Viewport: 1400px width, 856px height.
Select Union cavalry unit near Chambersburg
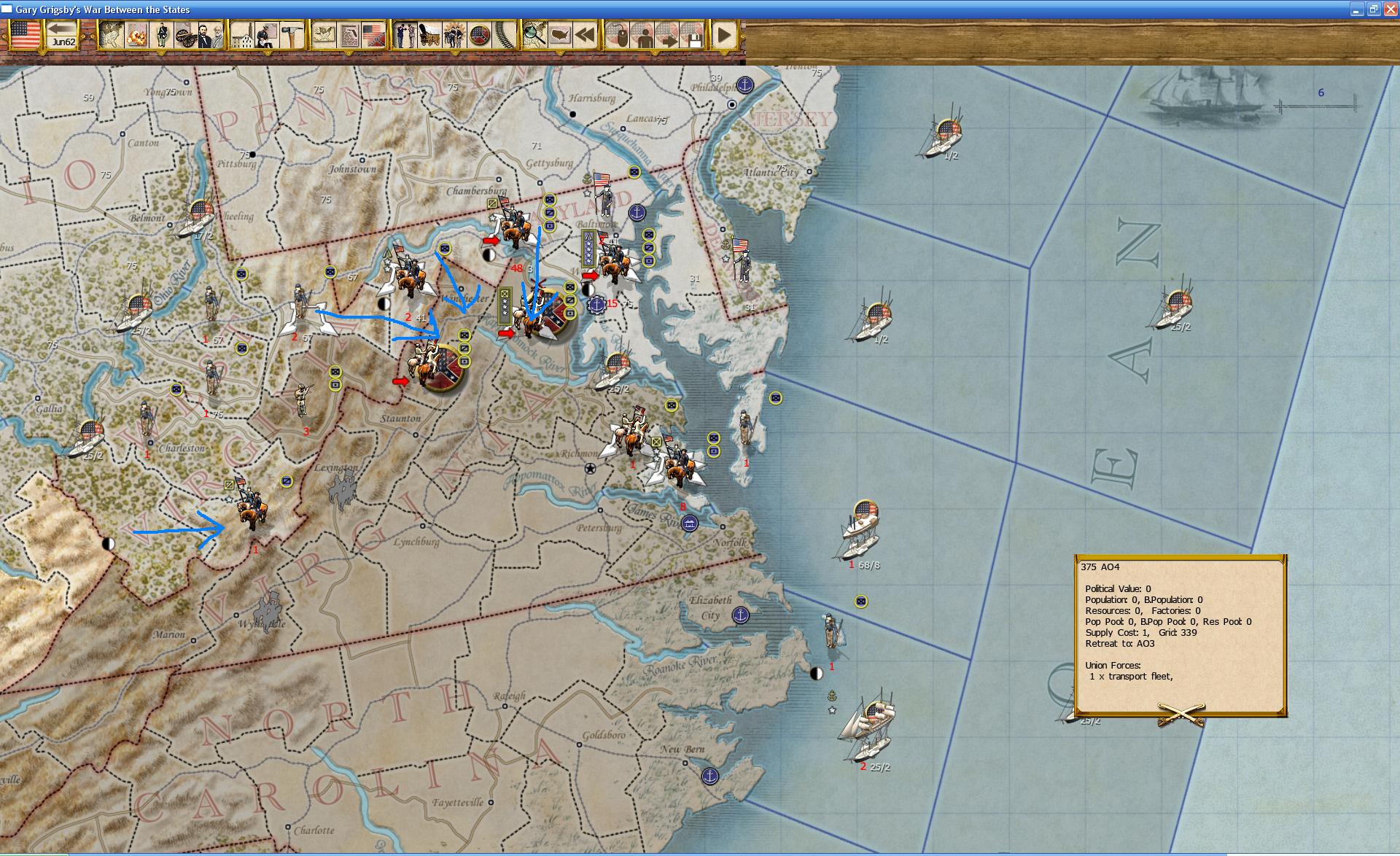[514, 222]
